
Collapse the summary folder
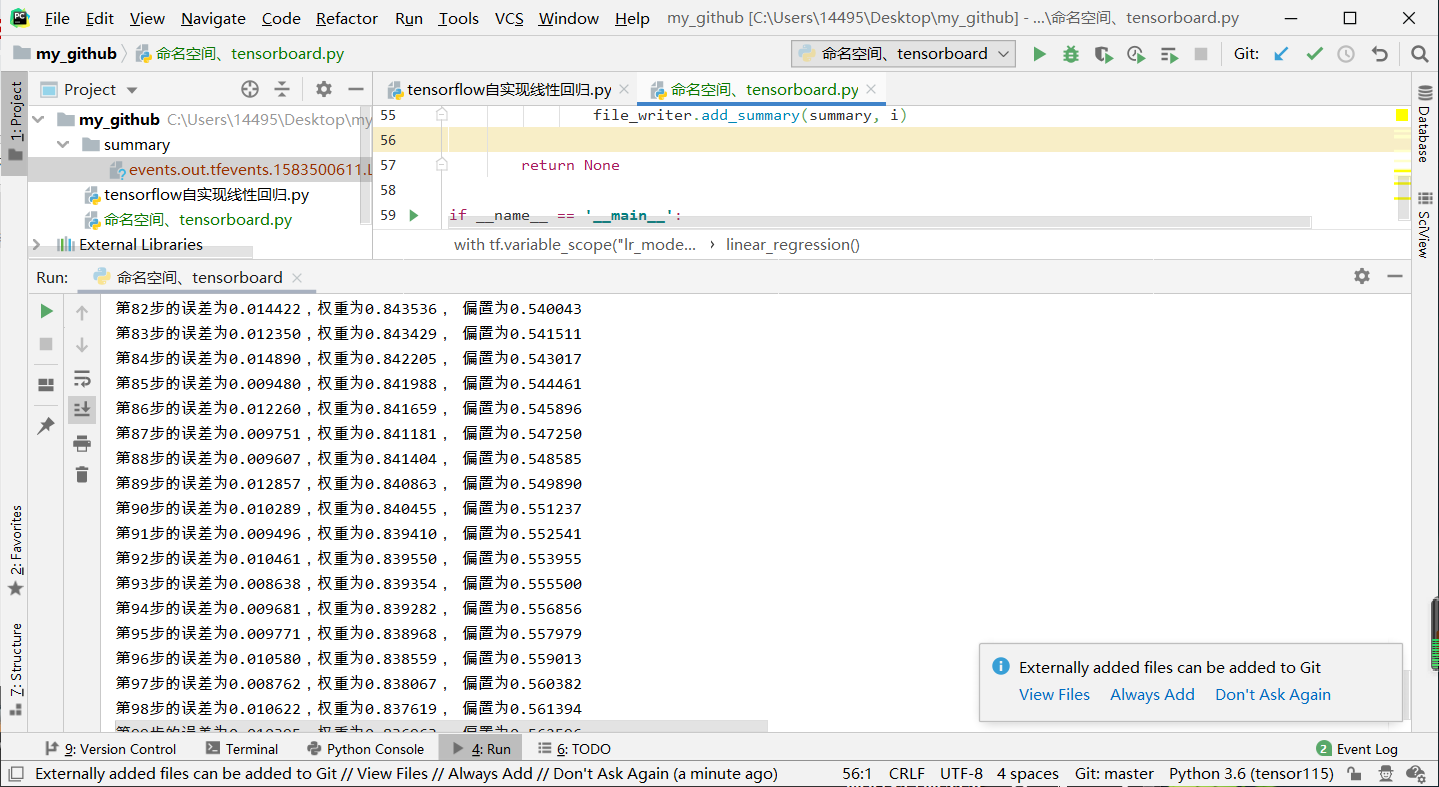[63, 145]
